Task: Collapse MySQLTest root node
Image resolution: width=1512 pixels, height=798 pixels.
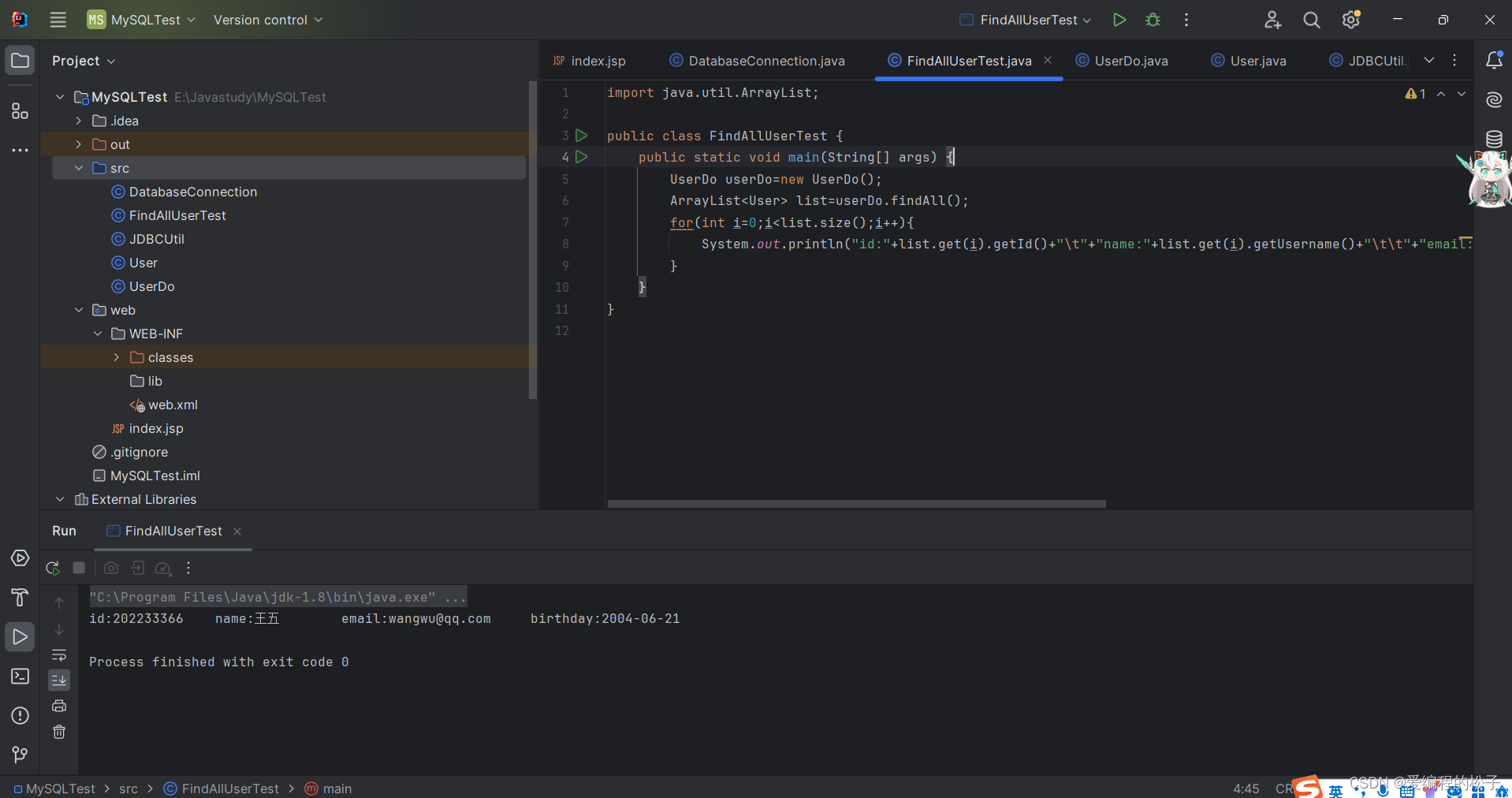Action: pyautogui.click(x=60, y=97)
